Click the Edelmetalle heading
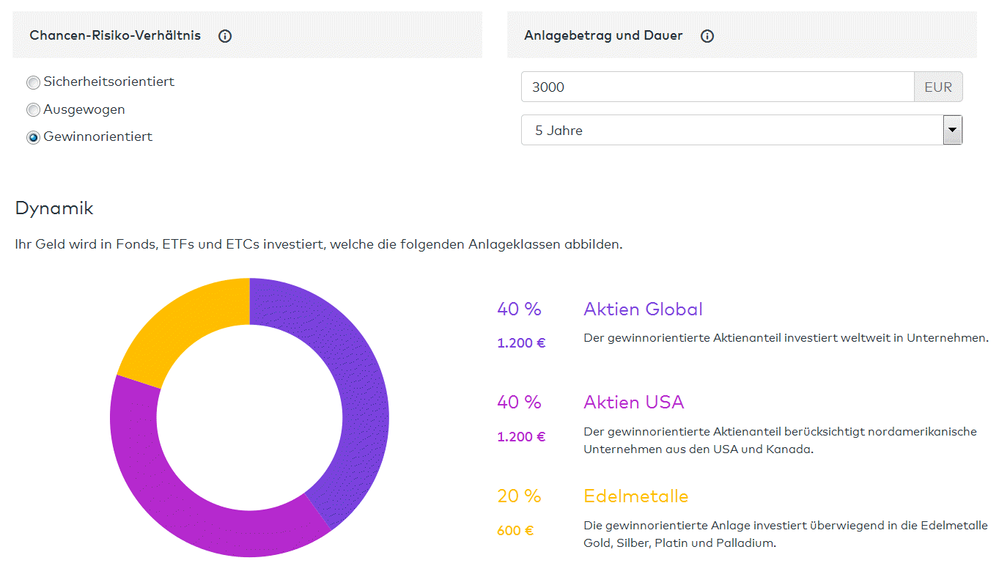Viewport: 999px width, 583px height. [636, 496]
